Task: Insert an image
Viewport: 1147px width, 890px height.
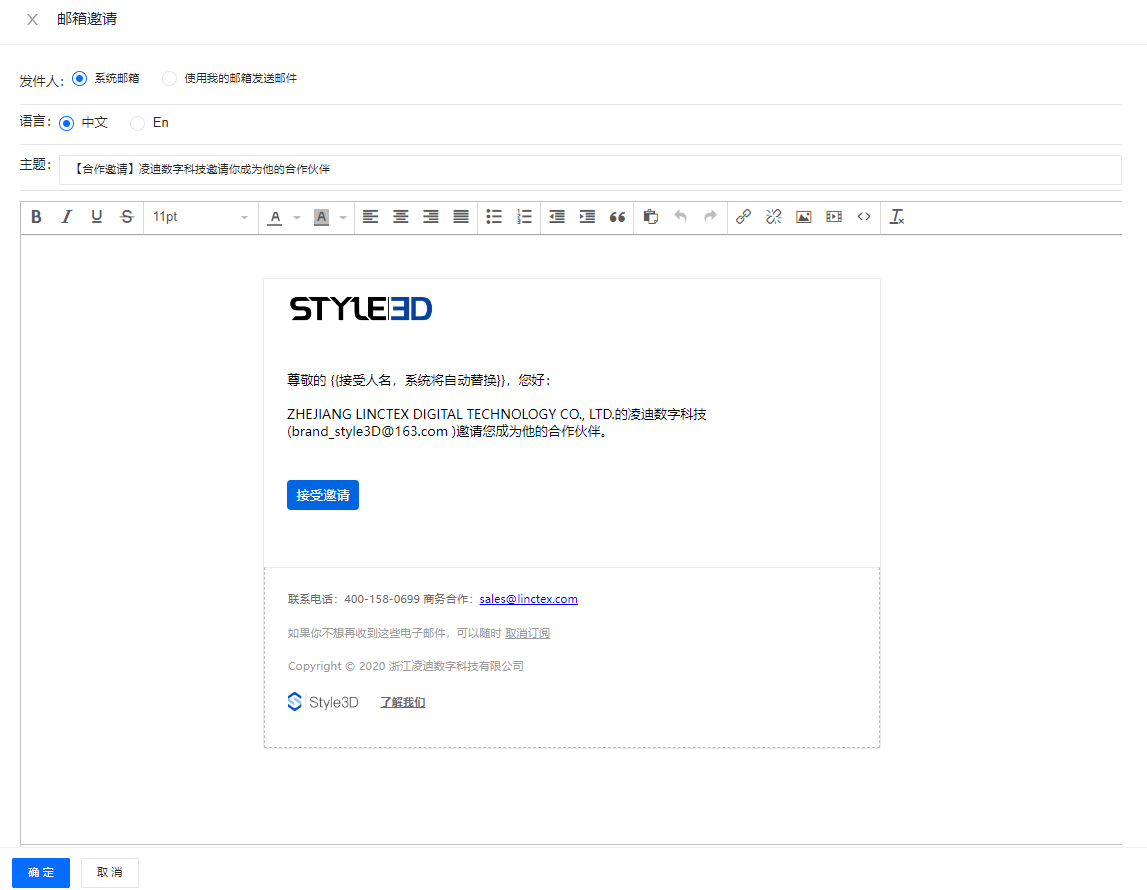Action: click(x=803, y=216)
